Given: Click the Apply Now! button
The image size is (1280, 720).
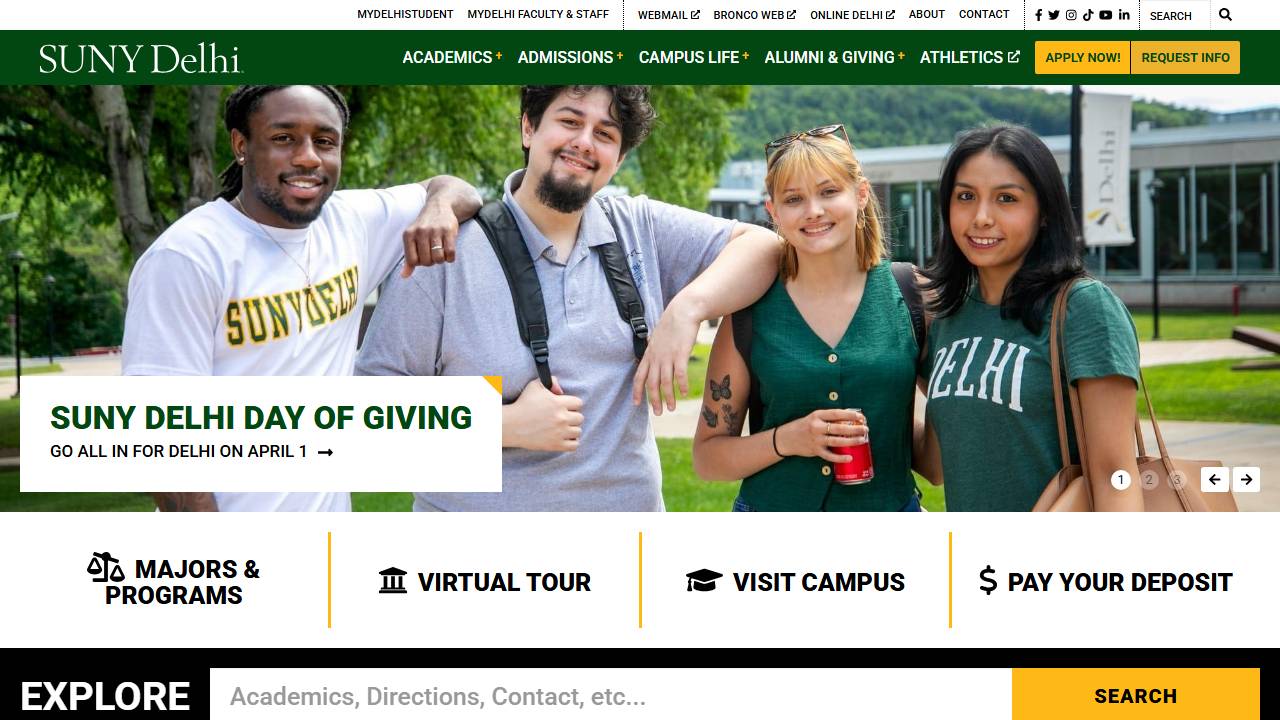Looking at the screenshot, I should pyautogui.click(x=1083, y=58).
